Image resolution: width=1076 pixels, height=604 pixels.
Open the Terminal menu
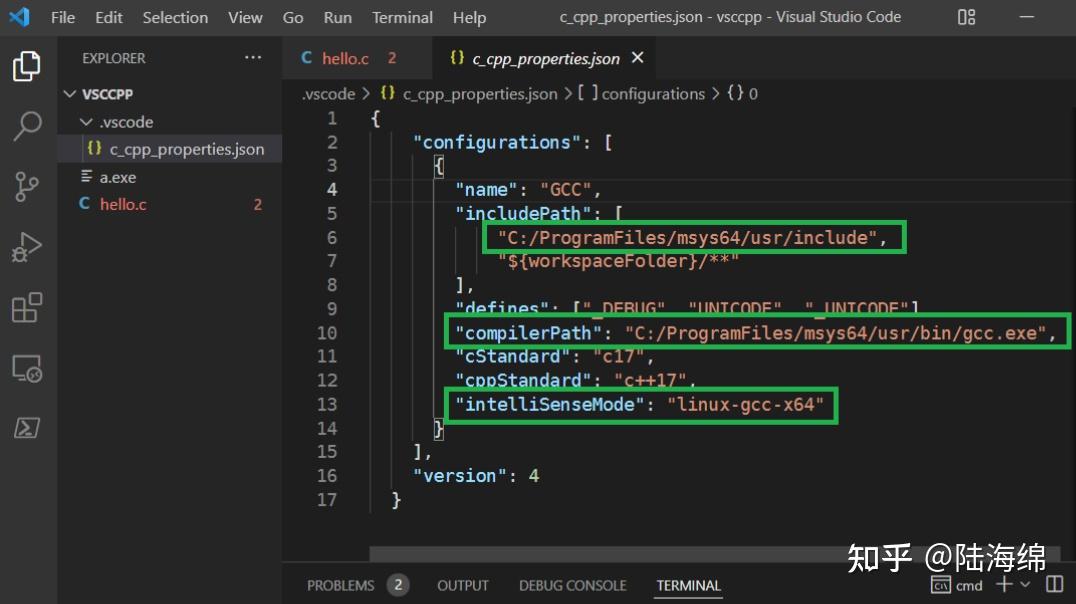click(401, 17)
